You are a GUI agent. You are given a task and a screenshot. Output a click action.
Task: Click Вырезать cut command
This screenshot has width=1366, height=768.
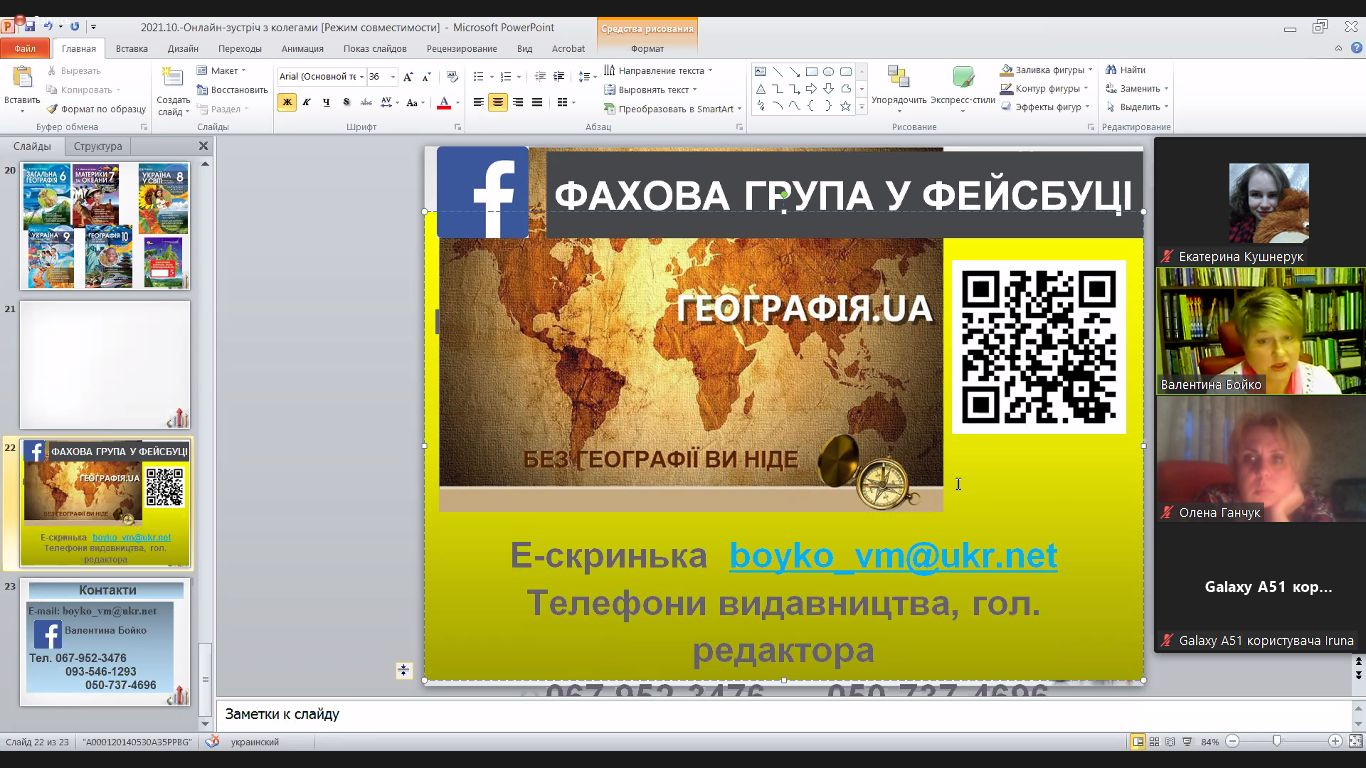tap(73, 71)
